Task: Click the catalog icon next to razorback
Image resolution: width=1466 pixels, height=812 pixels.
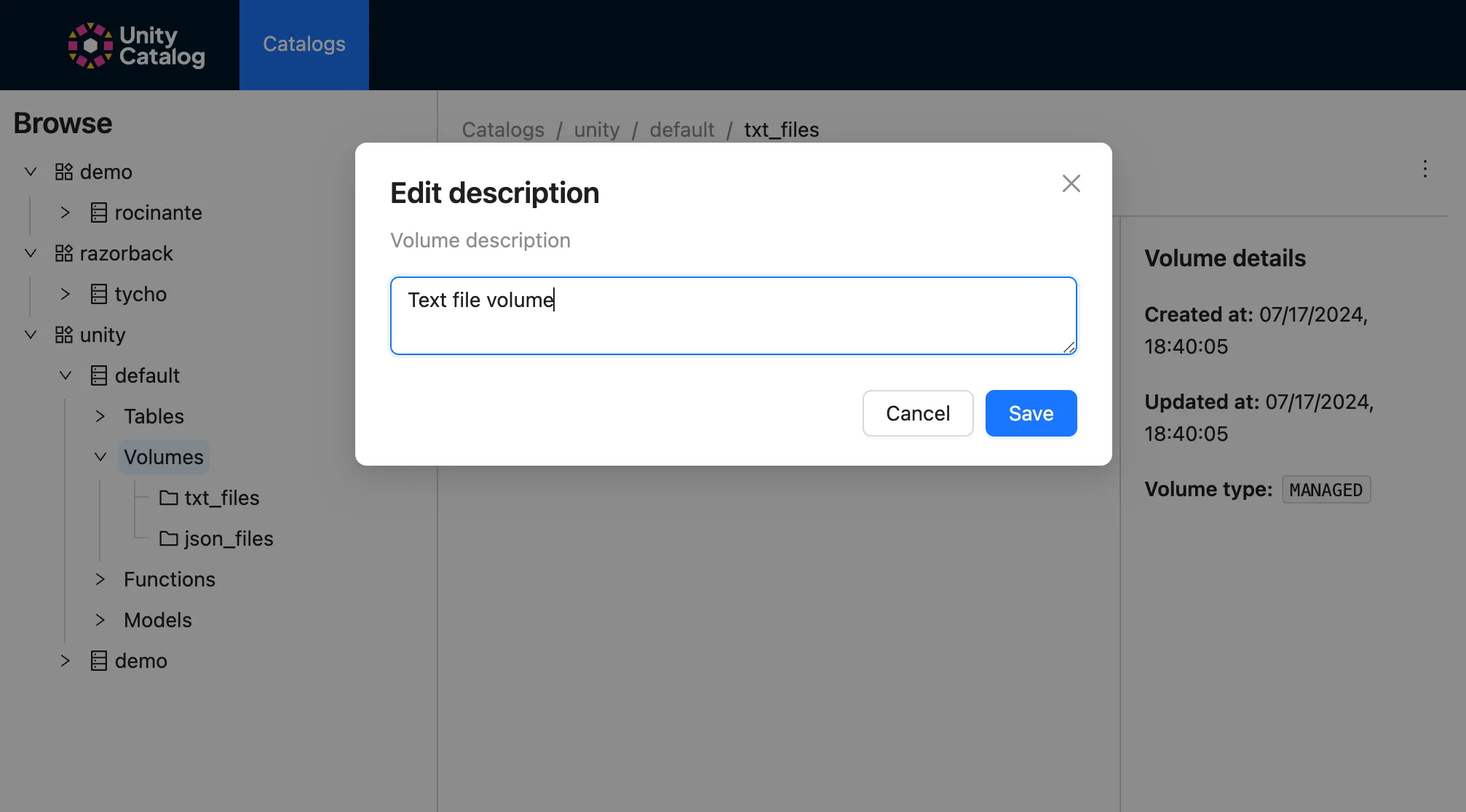Action: pos(63,253)
